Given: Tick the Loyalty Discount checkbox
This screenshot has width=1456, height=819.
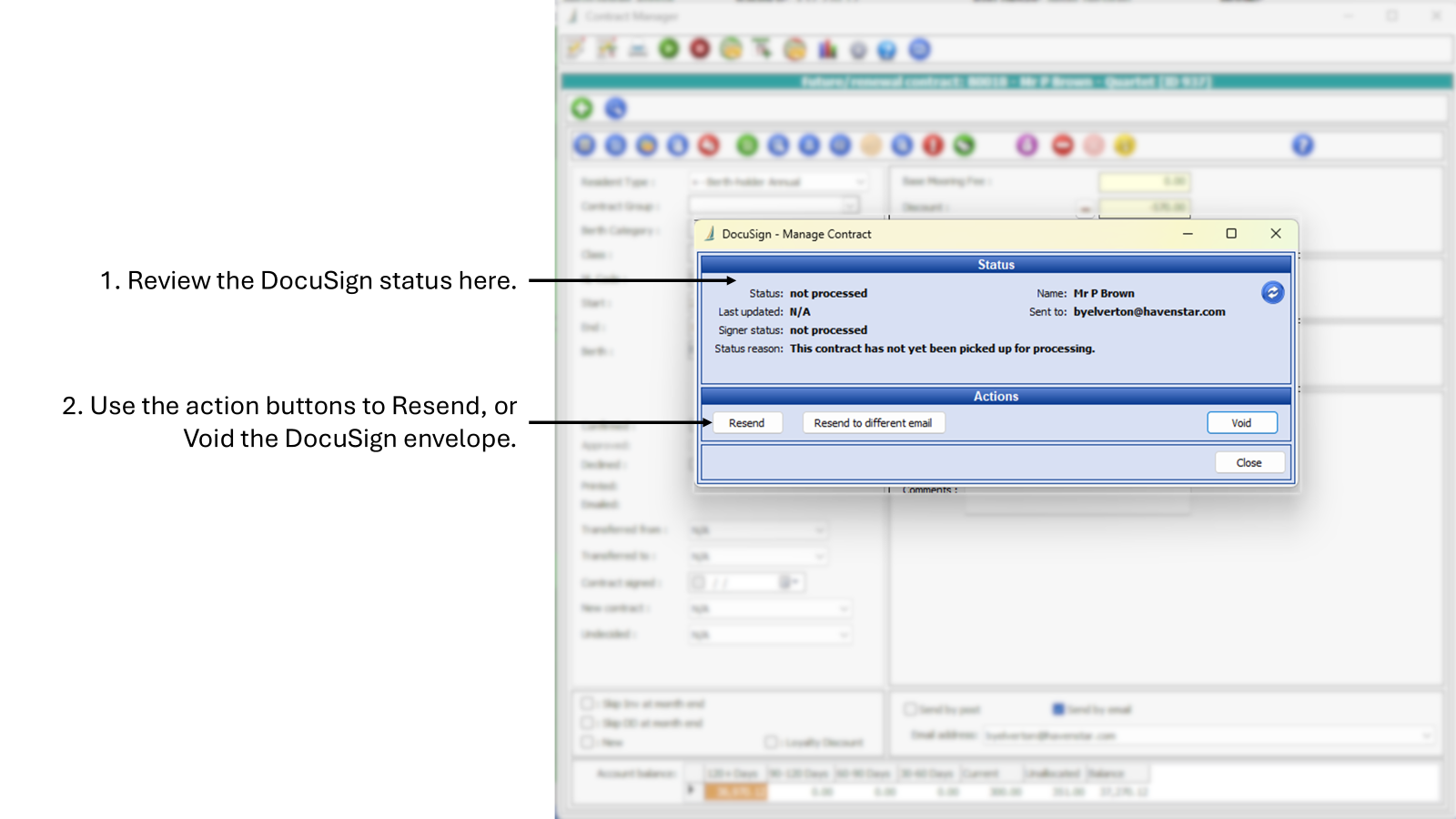Looking at the screenshot, I should (771, 743).
